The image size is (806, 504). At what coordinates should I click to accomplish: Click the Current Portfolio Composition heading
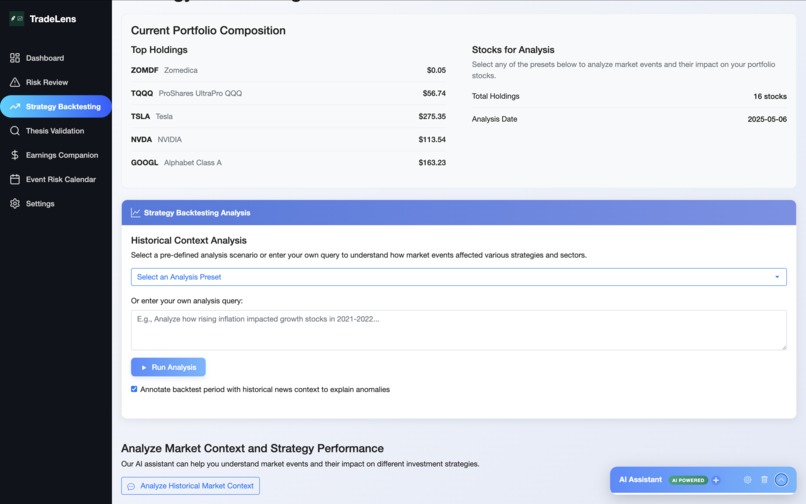[x=208, y=30]
